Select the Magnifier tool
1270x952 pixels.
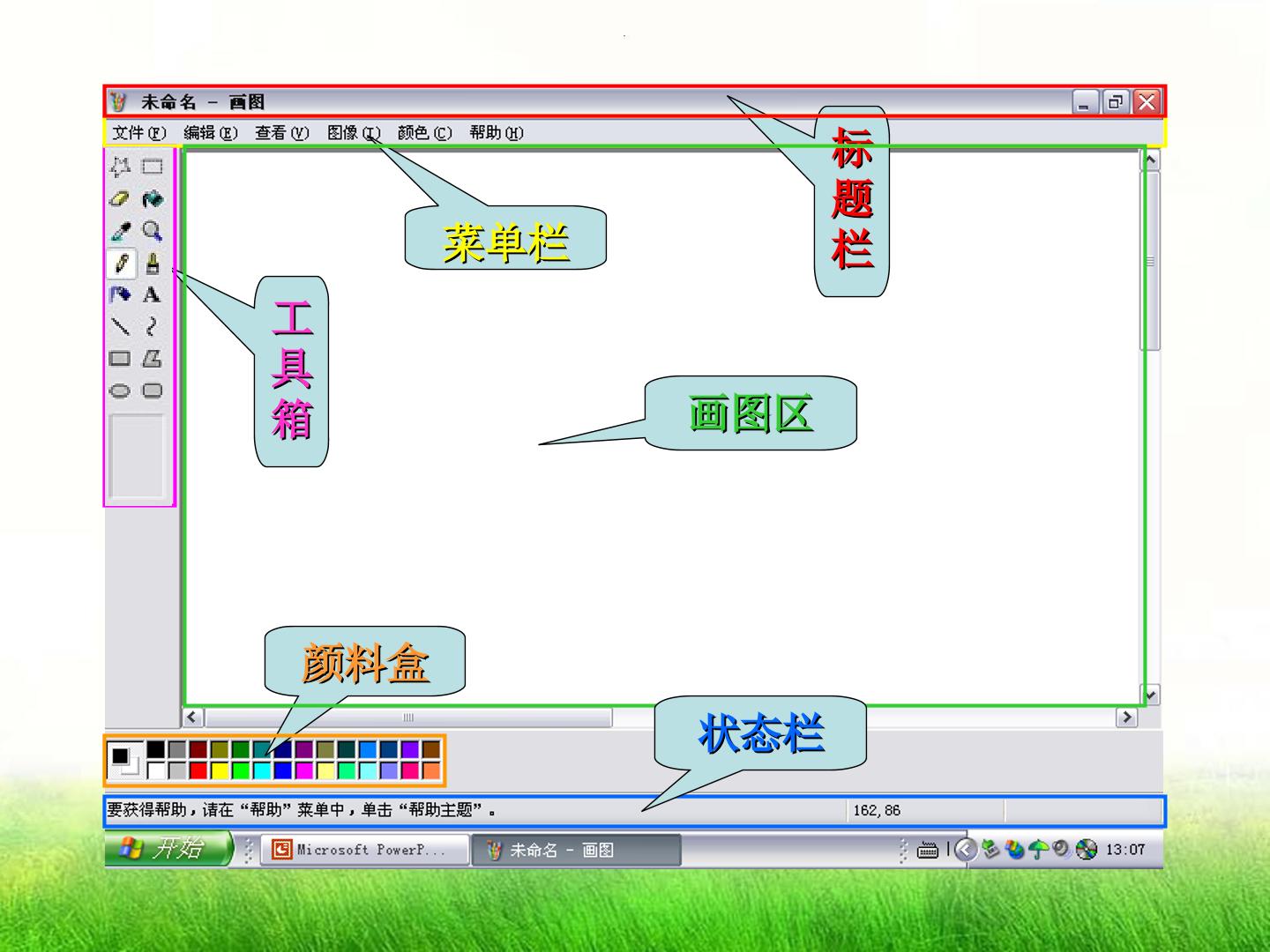tap(153, 232)
